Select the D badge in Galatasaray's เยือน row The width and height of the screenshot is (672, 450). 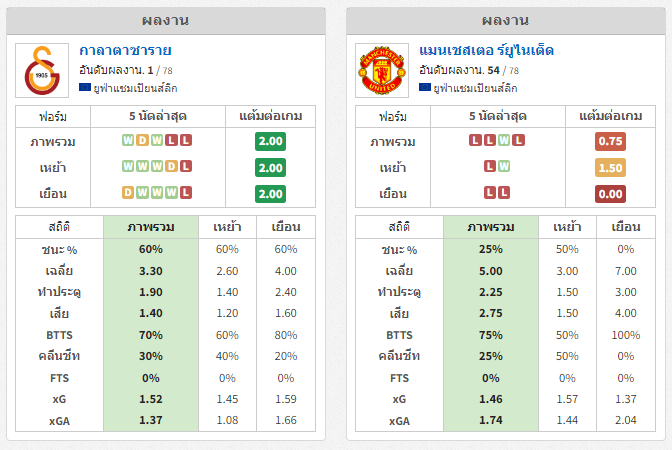pos(128,192)
